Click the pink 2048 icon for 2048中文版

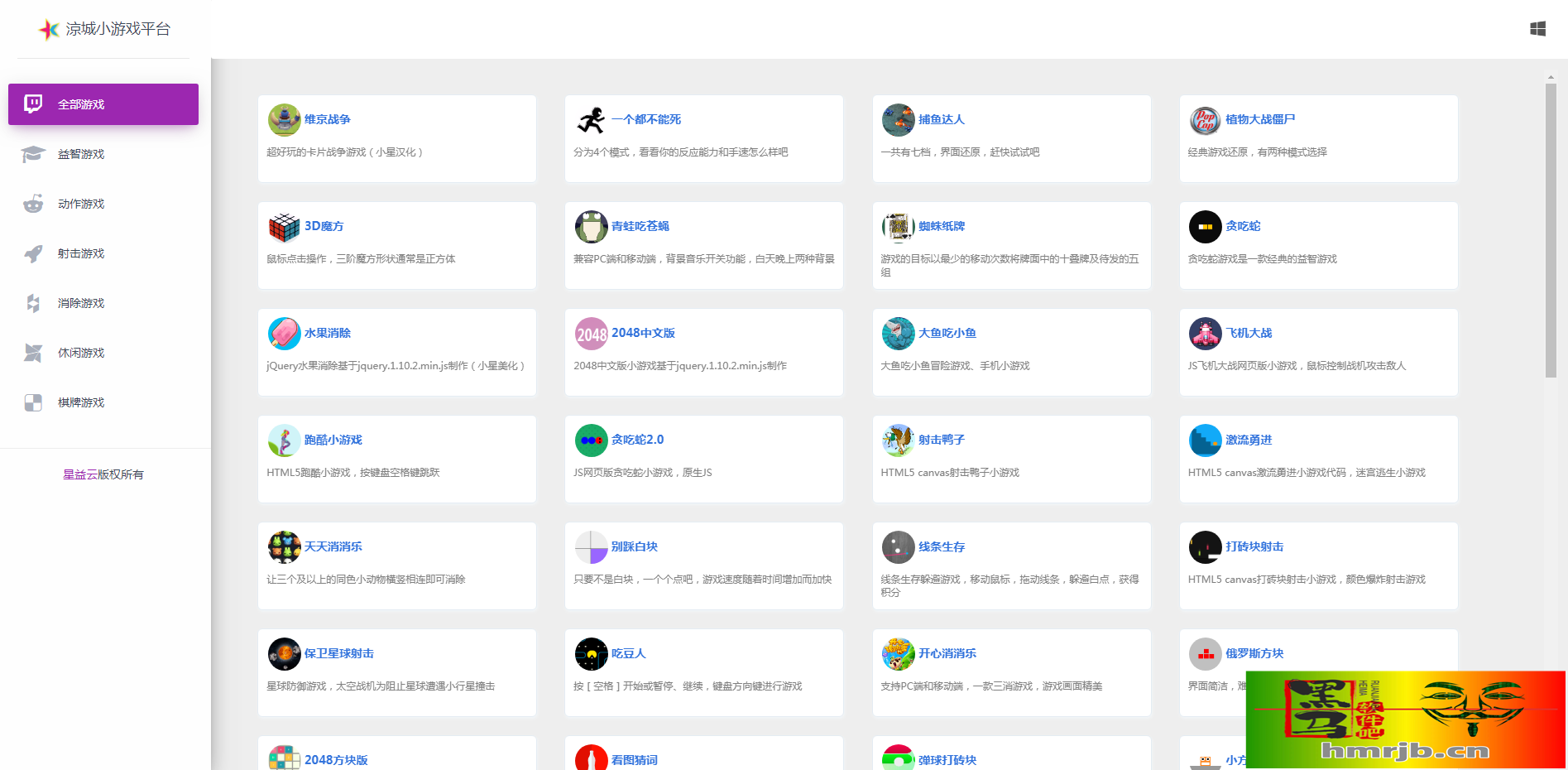(x=591, y=334)
